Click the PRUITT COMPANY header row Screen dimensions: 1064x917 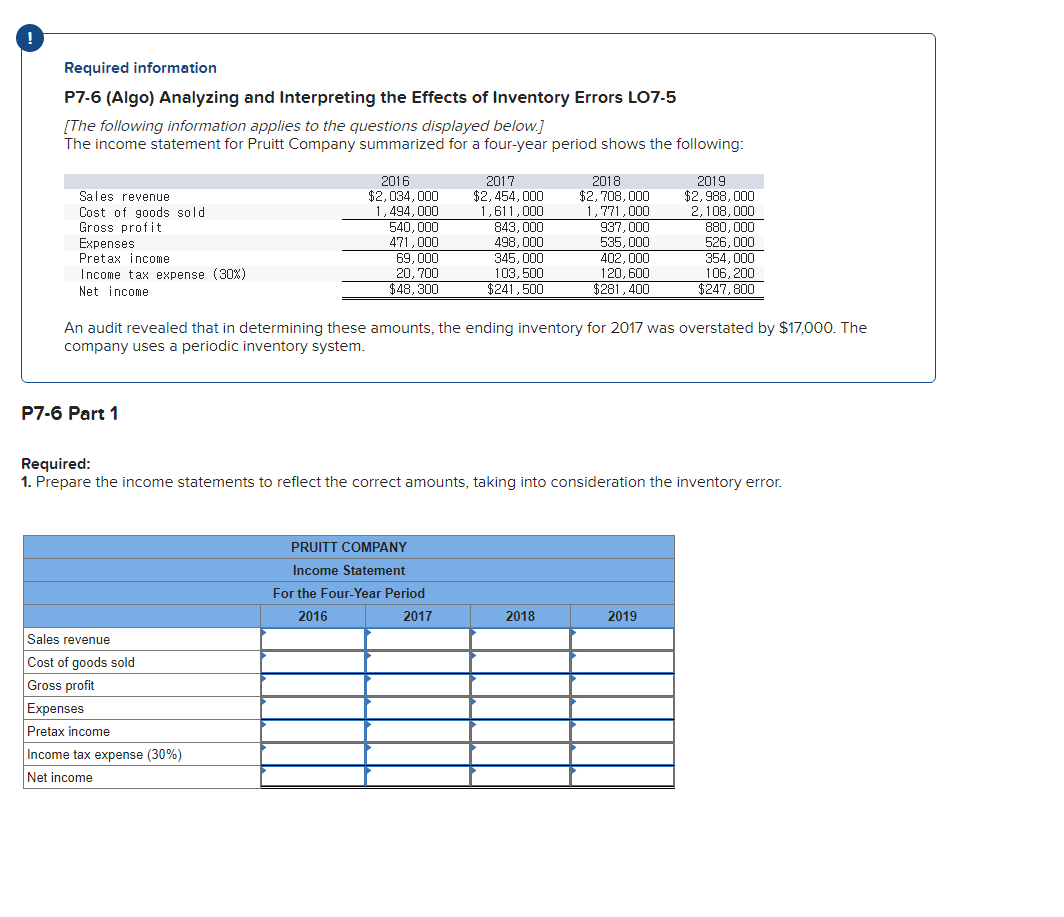click(348, 547)
